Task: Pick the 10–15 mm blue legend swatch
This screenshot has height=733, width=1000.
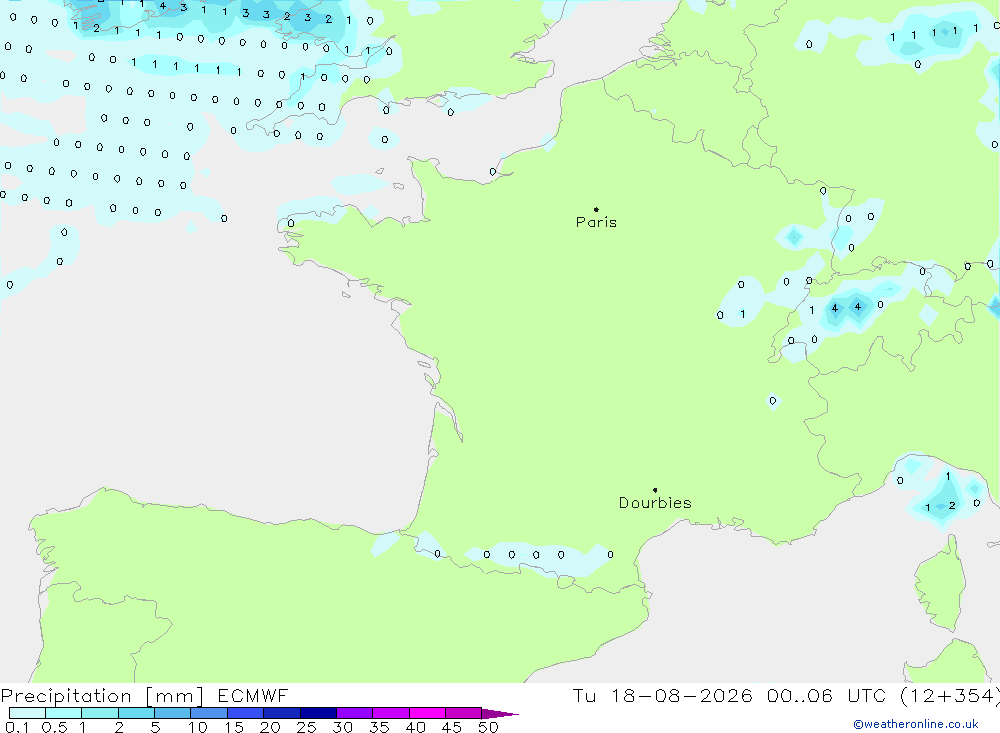Action: coord(209,713)
